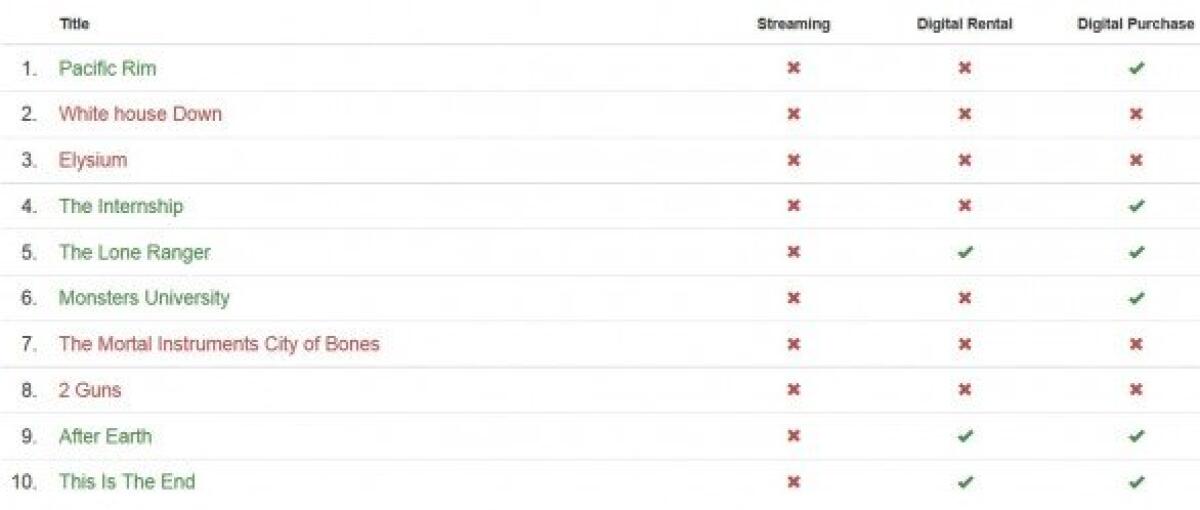Open the Pacific Rim title link
This screenshot has width=1200, height=510.
point(107,68)
